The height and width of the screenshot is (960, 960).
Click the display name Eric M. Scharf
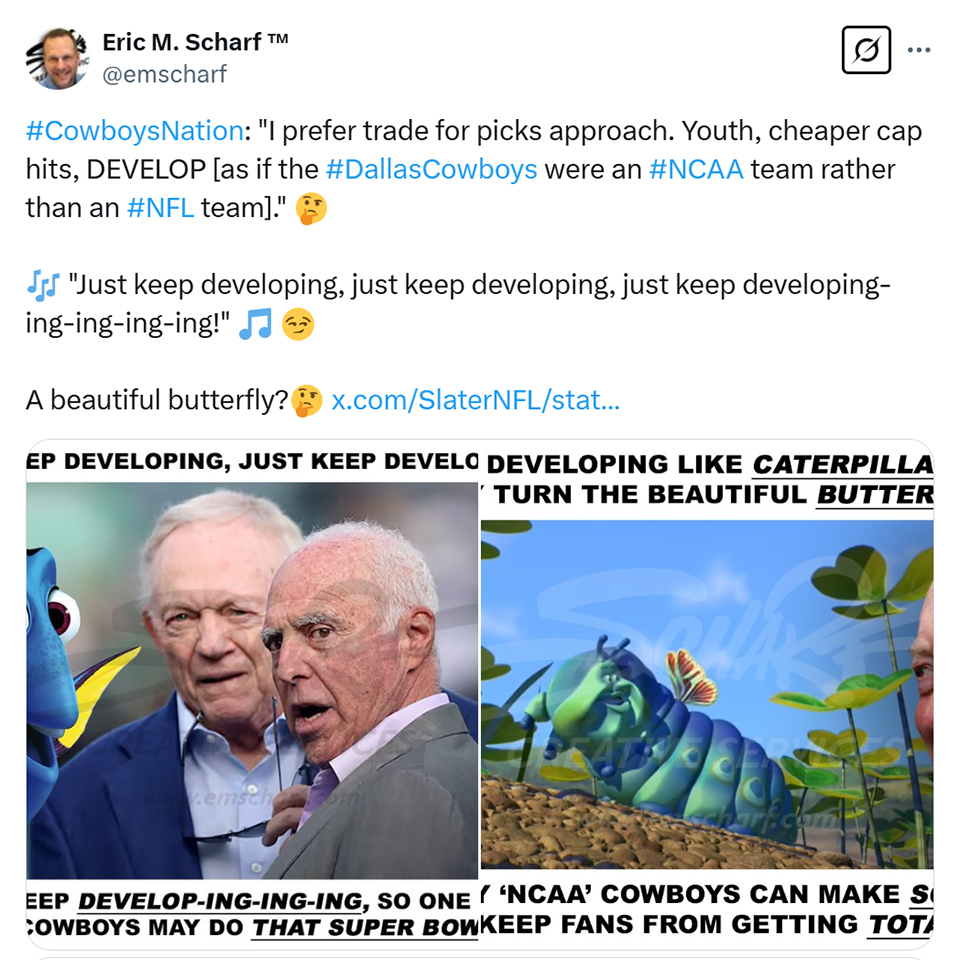[195, 42]
